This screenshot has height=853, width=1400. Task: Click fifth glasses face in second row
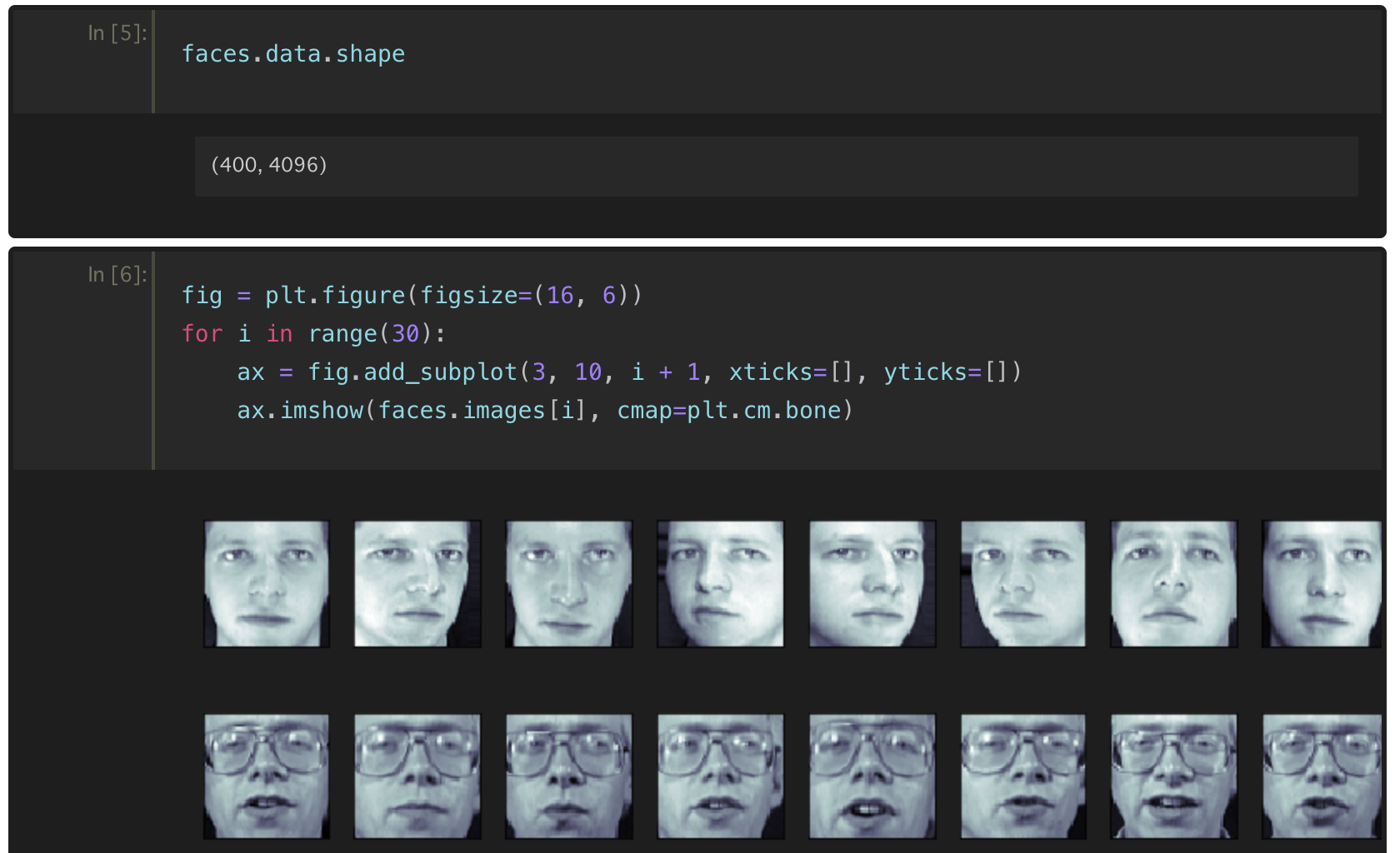point(872,776)
